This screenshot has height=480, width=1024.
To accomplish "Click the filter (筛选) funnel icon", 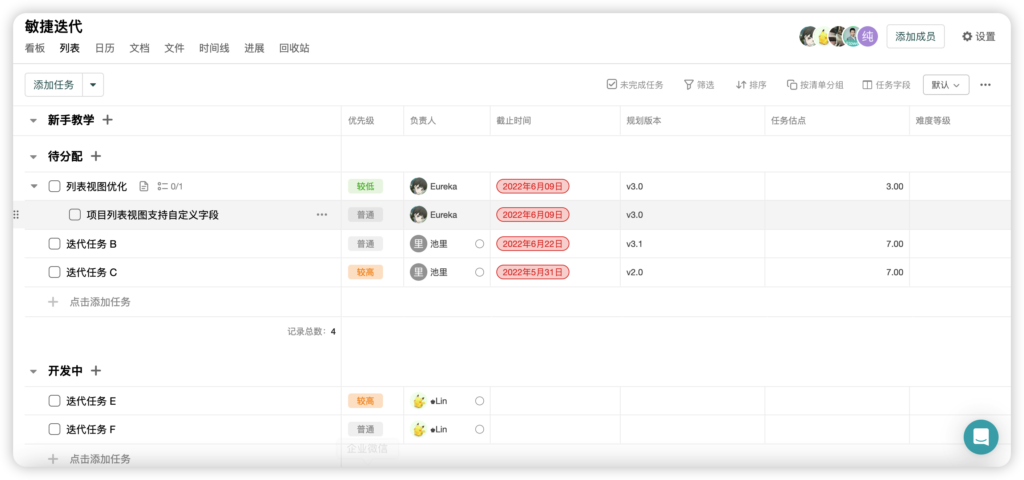I will (688, 85).
